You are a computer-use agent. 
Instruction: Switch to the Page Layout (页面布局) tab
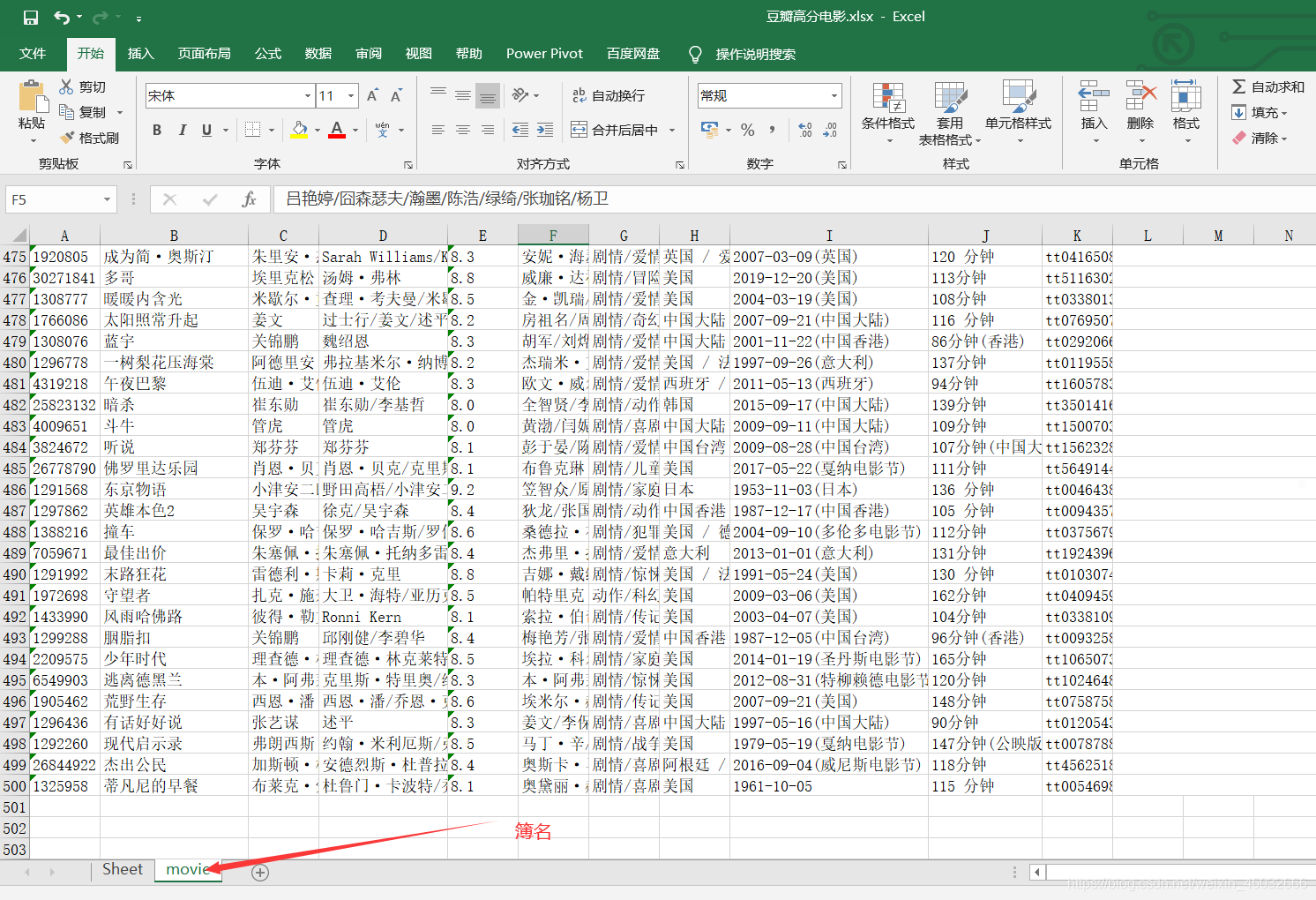point(205,54)
